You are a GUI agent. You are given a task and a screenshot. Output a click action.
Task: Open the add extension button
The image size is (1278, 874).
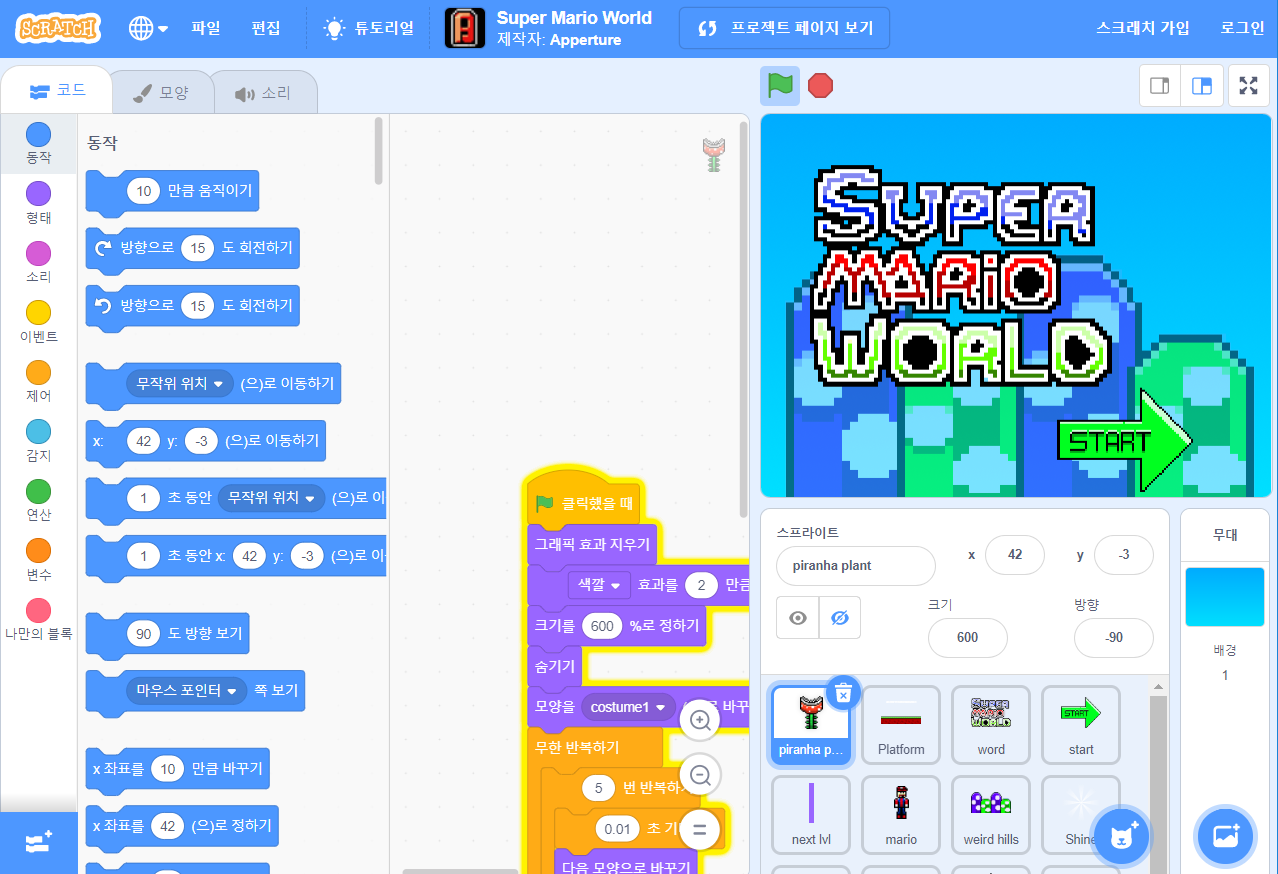tap(38, 842)
